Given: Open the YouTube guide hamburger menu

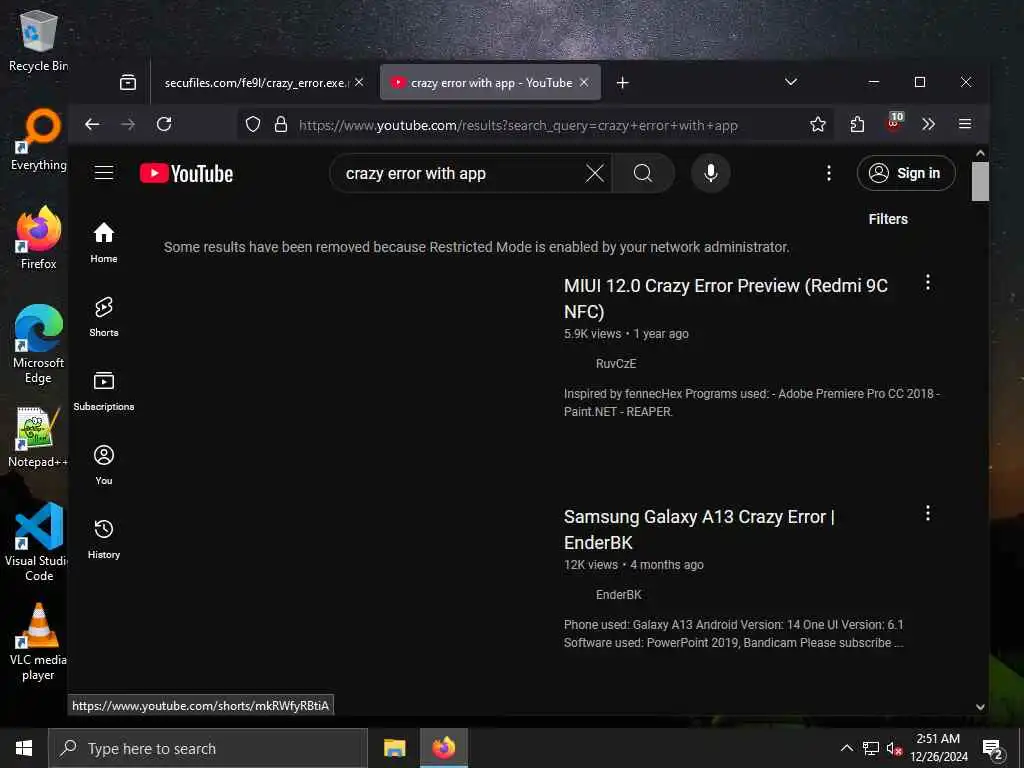Looking at the screenshot, I should 104,173.
